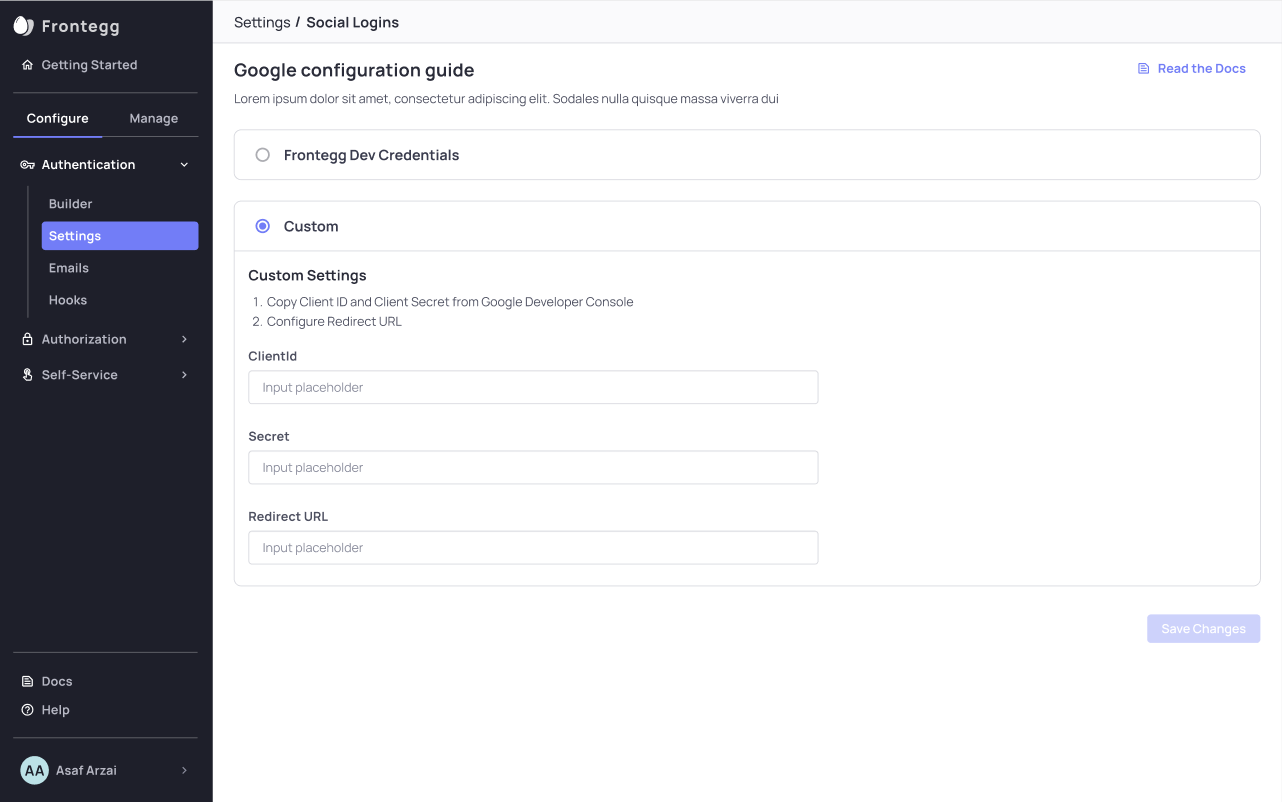The image size is (1282, 802).
Task: Click the Self-Service person icon
Action: coord(28,375)
